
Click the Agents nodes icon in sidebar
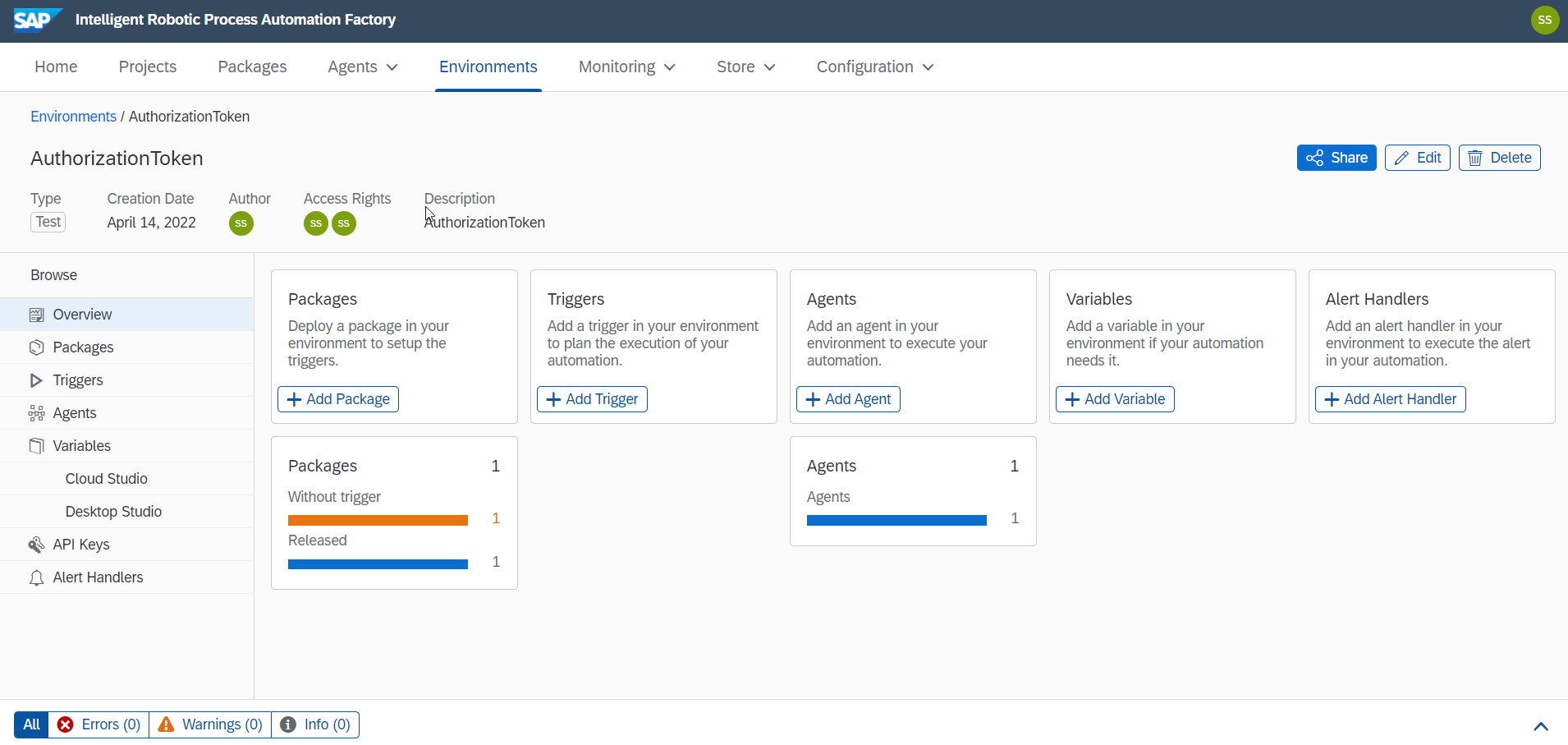coord(36,413)
